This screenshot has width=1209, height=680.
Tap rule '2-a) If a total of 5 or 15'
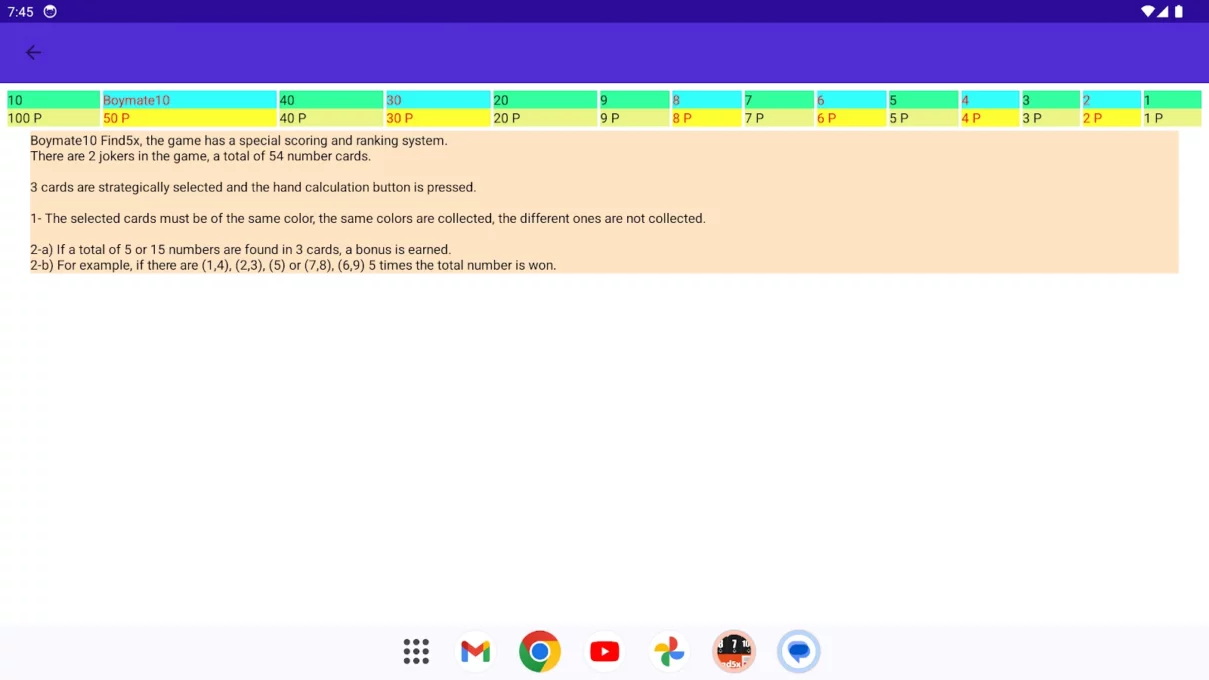[240, 250]
